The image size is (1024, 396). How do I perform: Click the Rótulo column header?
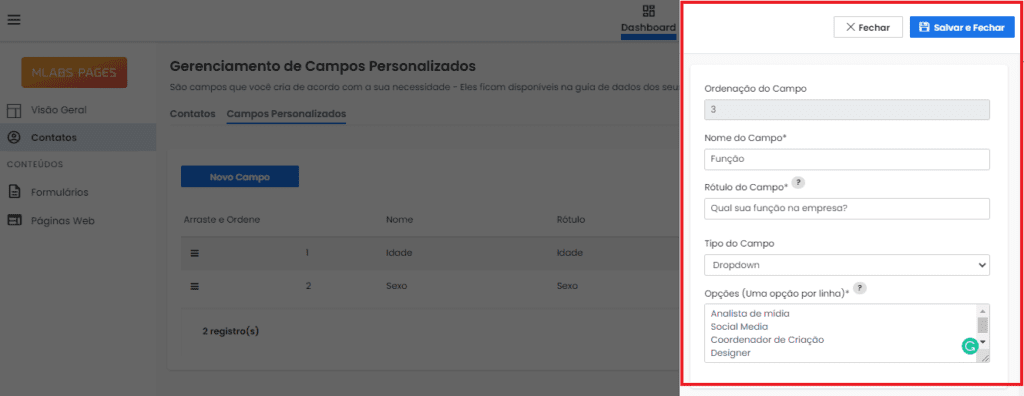pos(571,219)
